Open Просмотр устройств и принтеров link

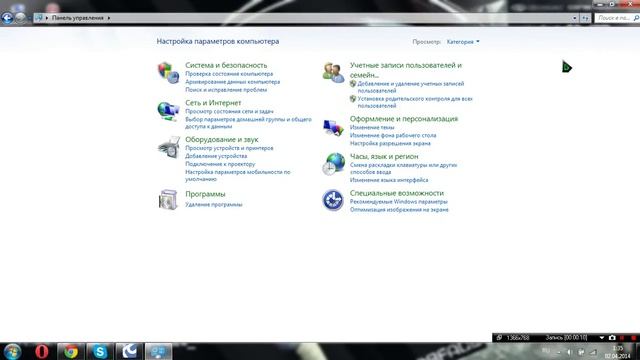coord(229,148)
